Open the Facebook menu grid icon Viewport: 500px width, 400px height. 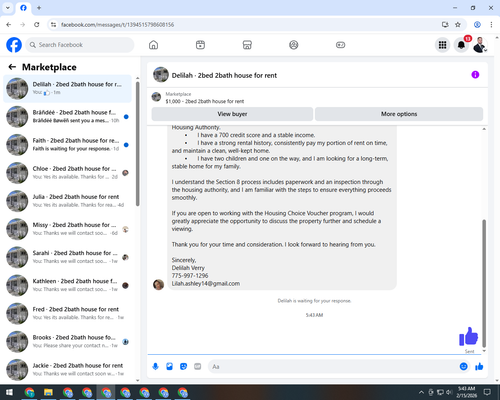442,45
